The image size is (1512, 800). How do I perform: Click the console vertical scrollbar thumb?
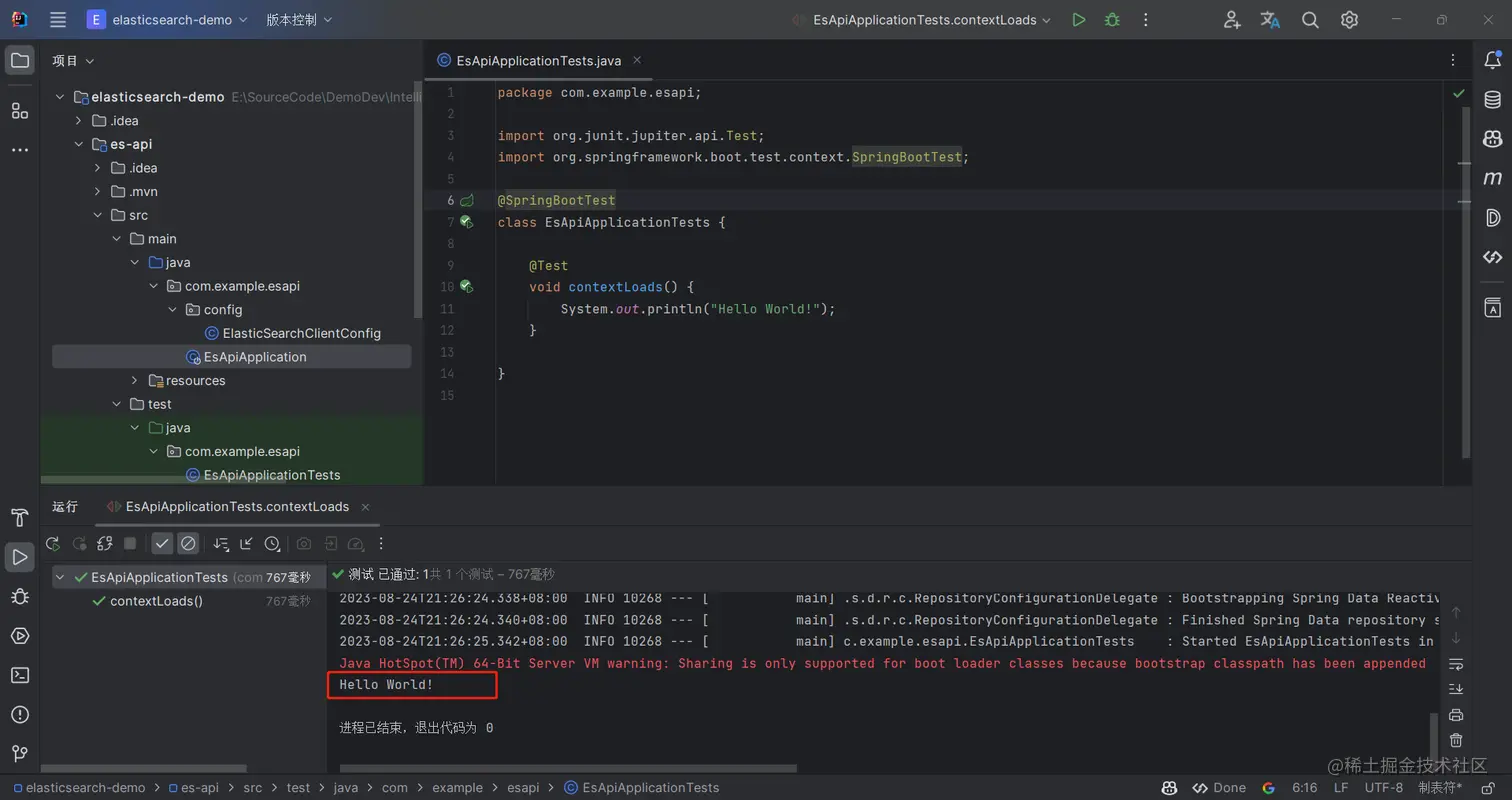(1432, 738)
